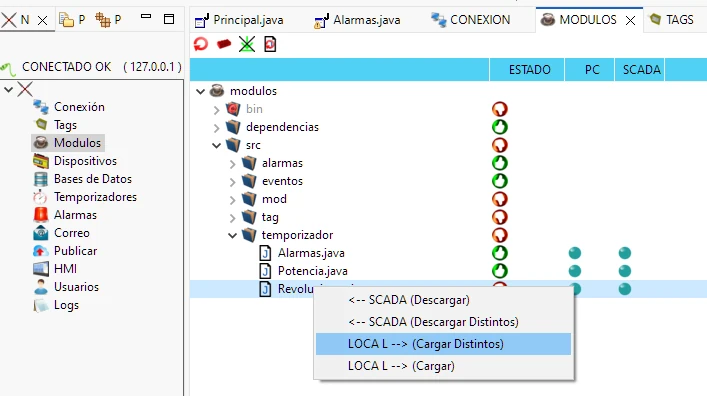707x396 pixels.
Task: Open Publicar in the navigation tree
Action: click(x=75, y=251)
